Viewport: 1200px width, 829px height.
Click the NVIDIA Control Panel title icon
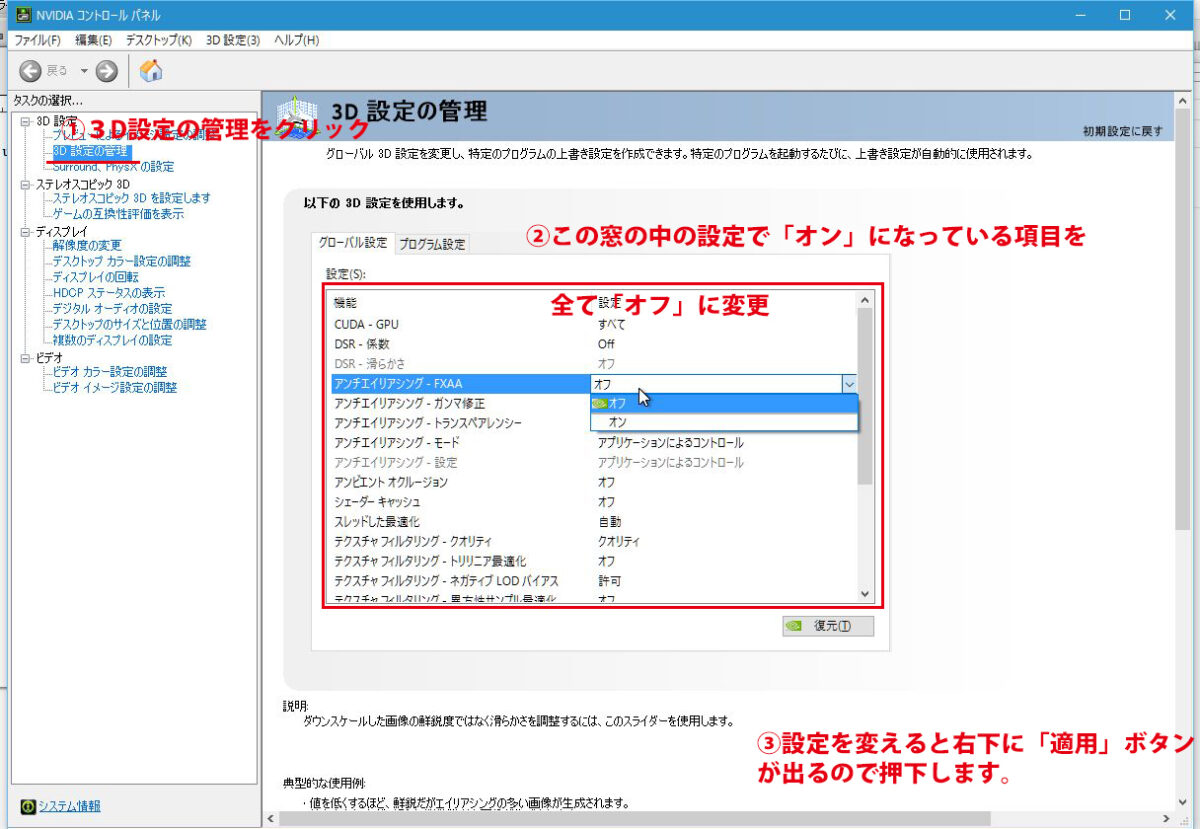coord(22,15)
